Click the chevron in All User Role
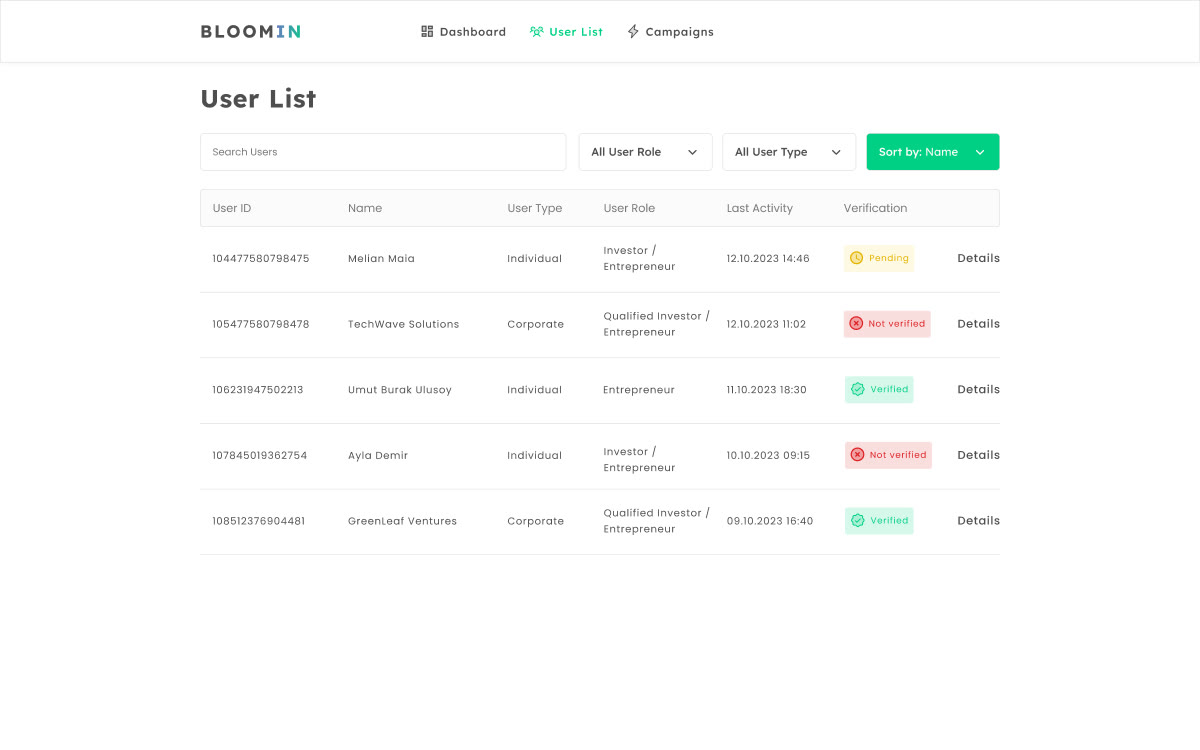 tap(692, 152)
